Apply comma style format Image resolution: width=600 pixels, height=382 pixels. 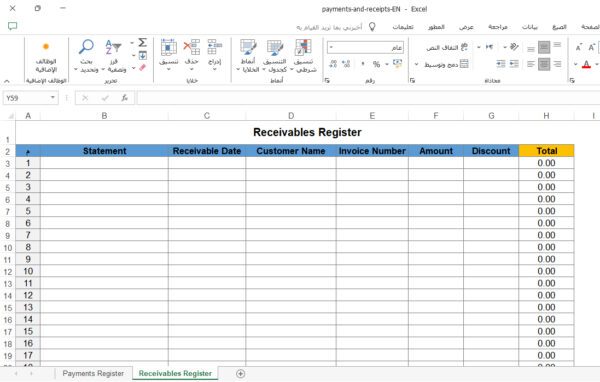click(x=363, y=64)
